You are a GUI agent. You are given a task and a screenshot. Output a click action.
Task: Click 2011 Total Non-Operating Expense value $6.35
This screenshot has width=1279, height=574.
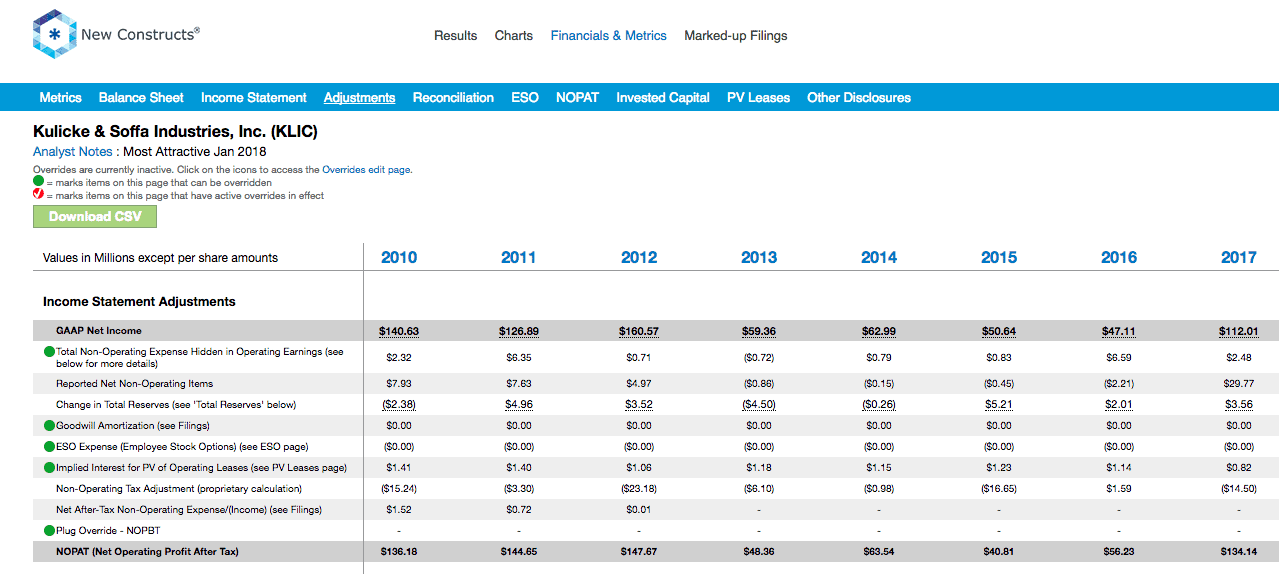point(519,357)
